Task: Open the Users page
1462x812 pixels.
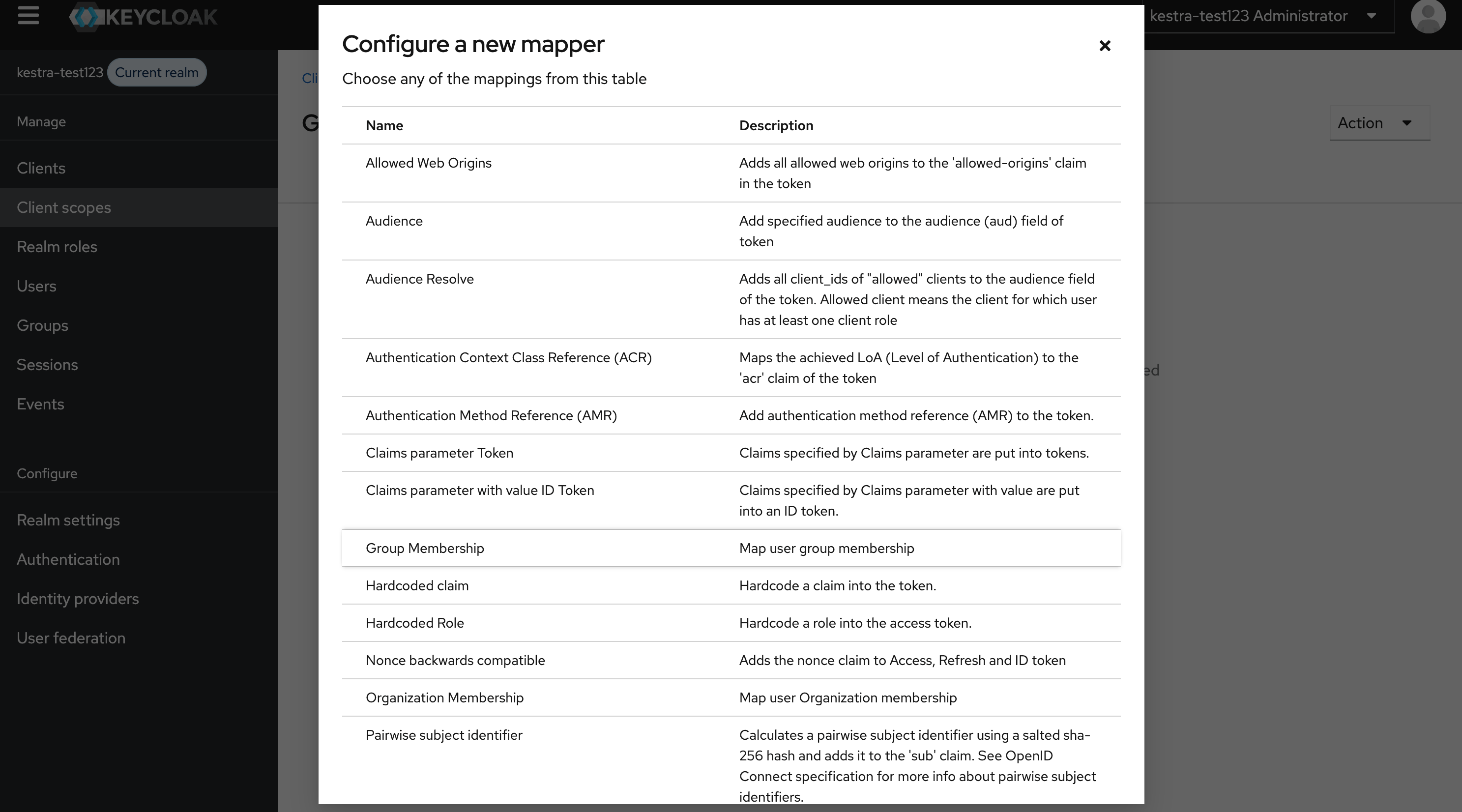Action: (x=36, y=286)
